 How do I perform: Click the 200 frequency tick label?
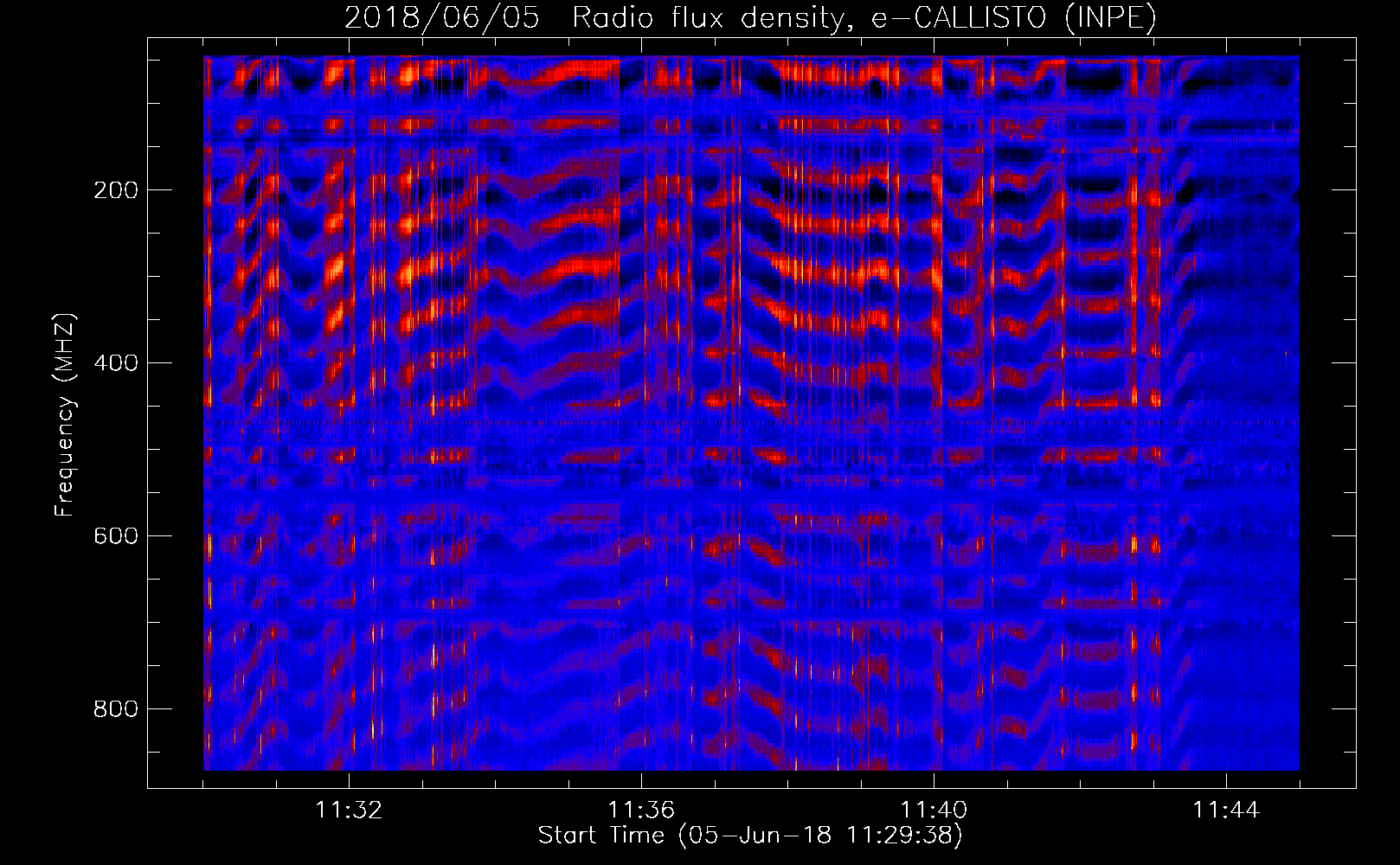point(116,190)
